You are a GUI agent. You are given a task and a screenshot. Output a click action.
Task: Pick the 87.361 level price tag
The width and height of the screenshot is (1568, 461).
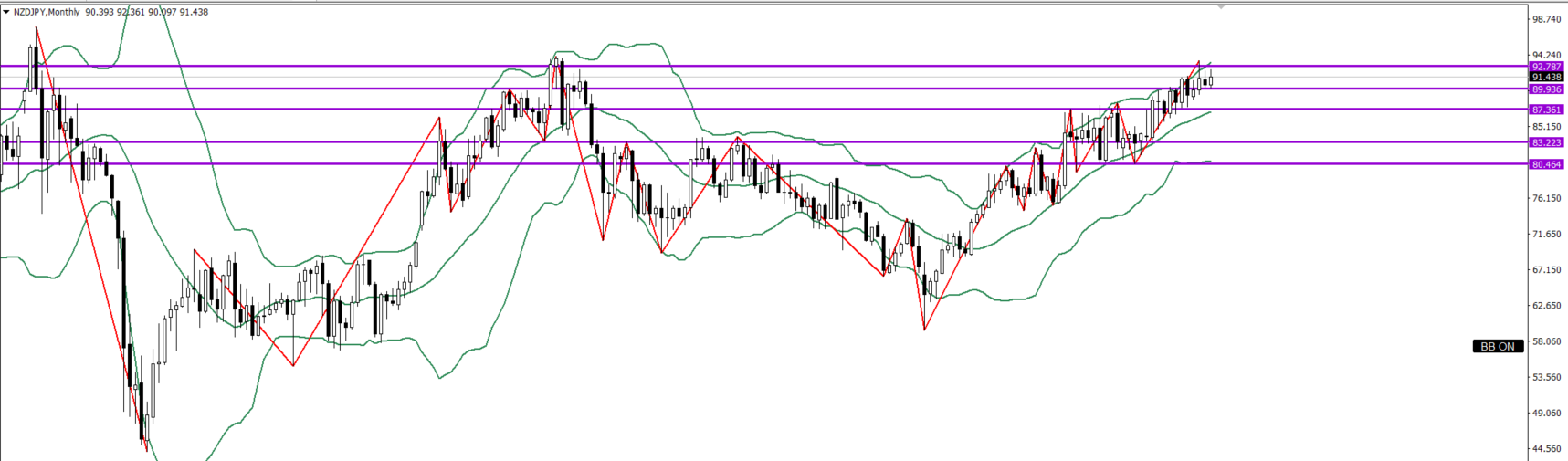click(1547, 110)
